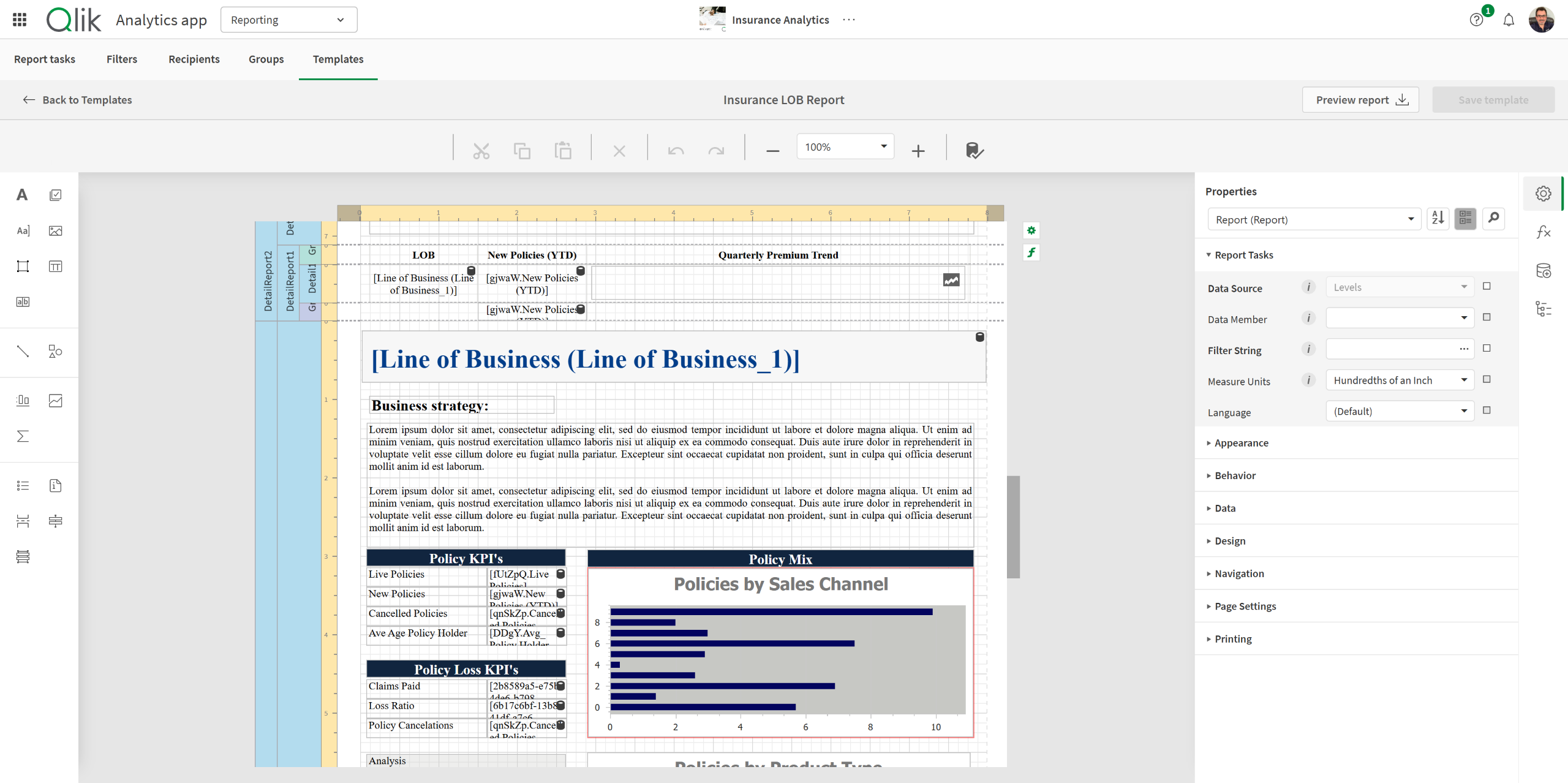1568x783 pixels.
Task: Toggle the Filter String property marker box
Action: 1487,349
